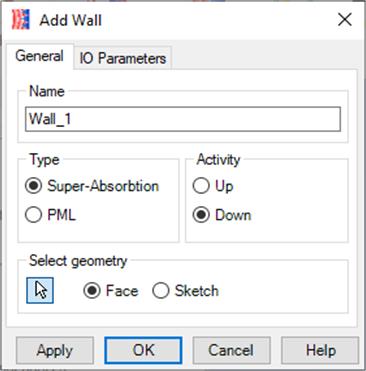Viewport: 366px width, 371px height.
Task: Confirm the wall with OK
Action: [143, 350]
